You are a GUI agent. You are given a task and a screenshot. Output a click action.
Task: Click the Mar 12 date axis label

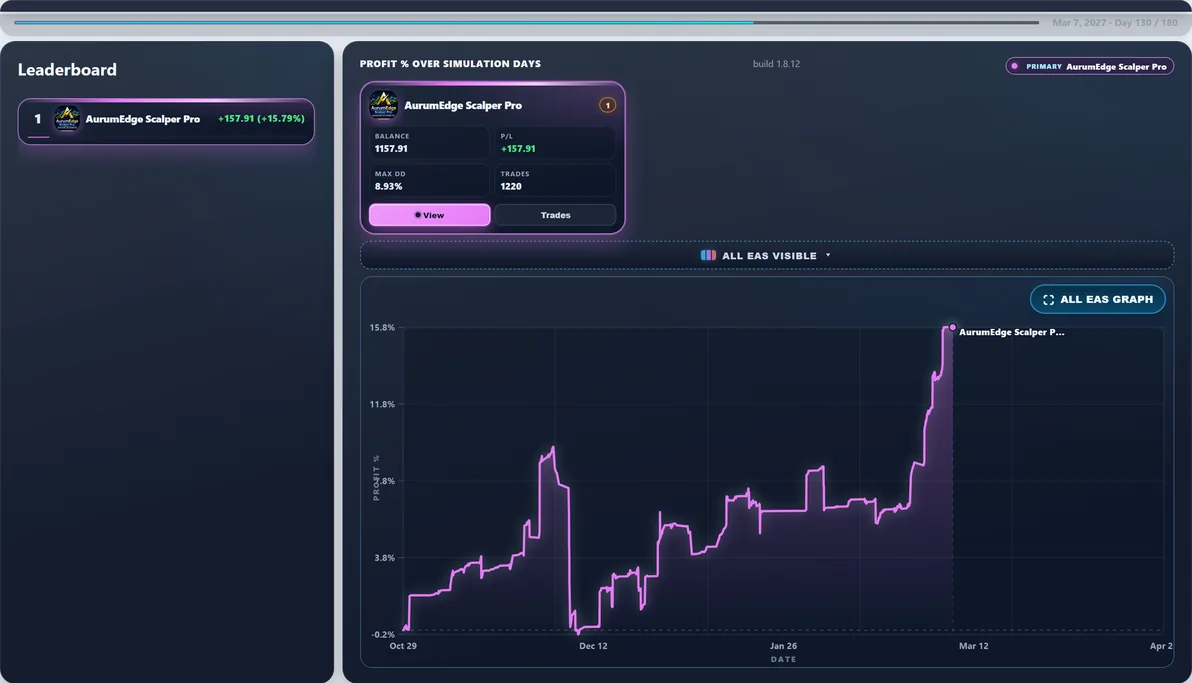pyautogui.click(x=973, y=646)
